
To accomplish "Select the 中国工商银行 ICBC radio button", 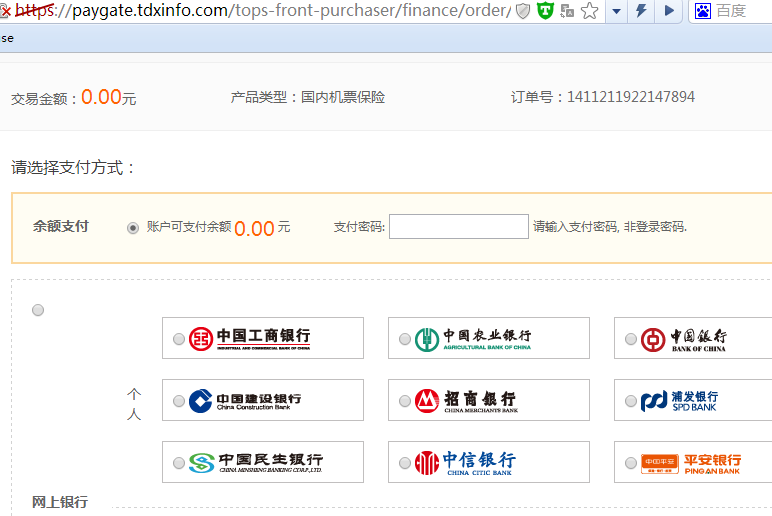I will 179,339.
